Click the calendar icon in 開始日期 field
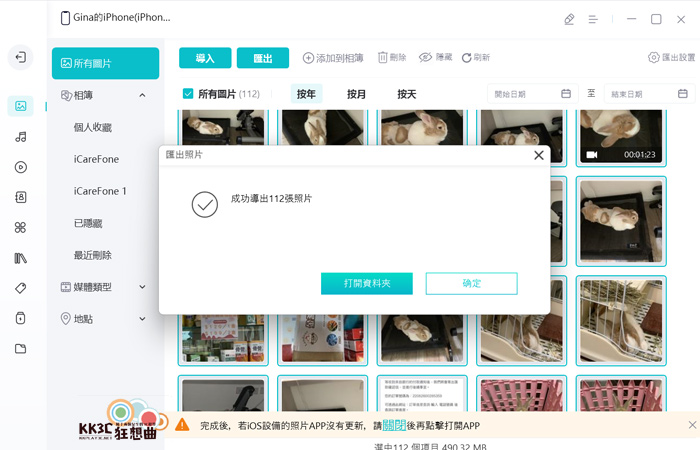700x450 pixels. [x=566, y=94]
